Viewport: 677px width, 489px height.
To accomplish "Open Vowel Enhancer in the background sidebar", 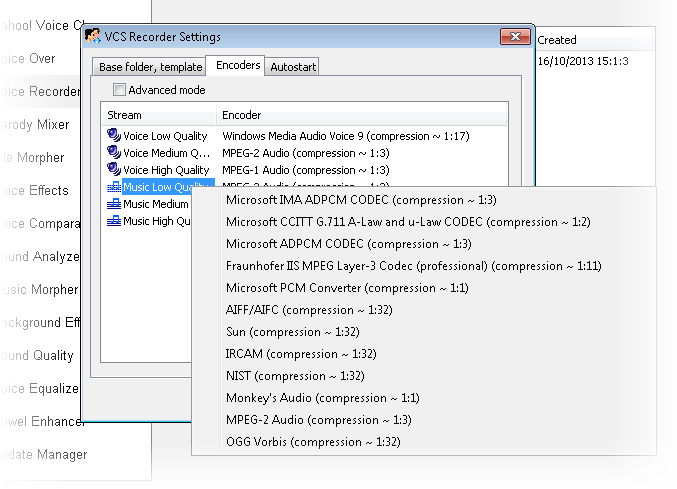I will tap(41, 421).
